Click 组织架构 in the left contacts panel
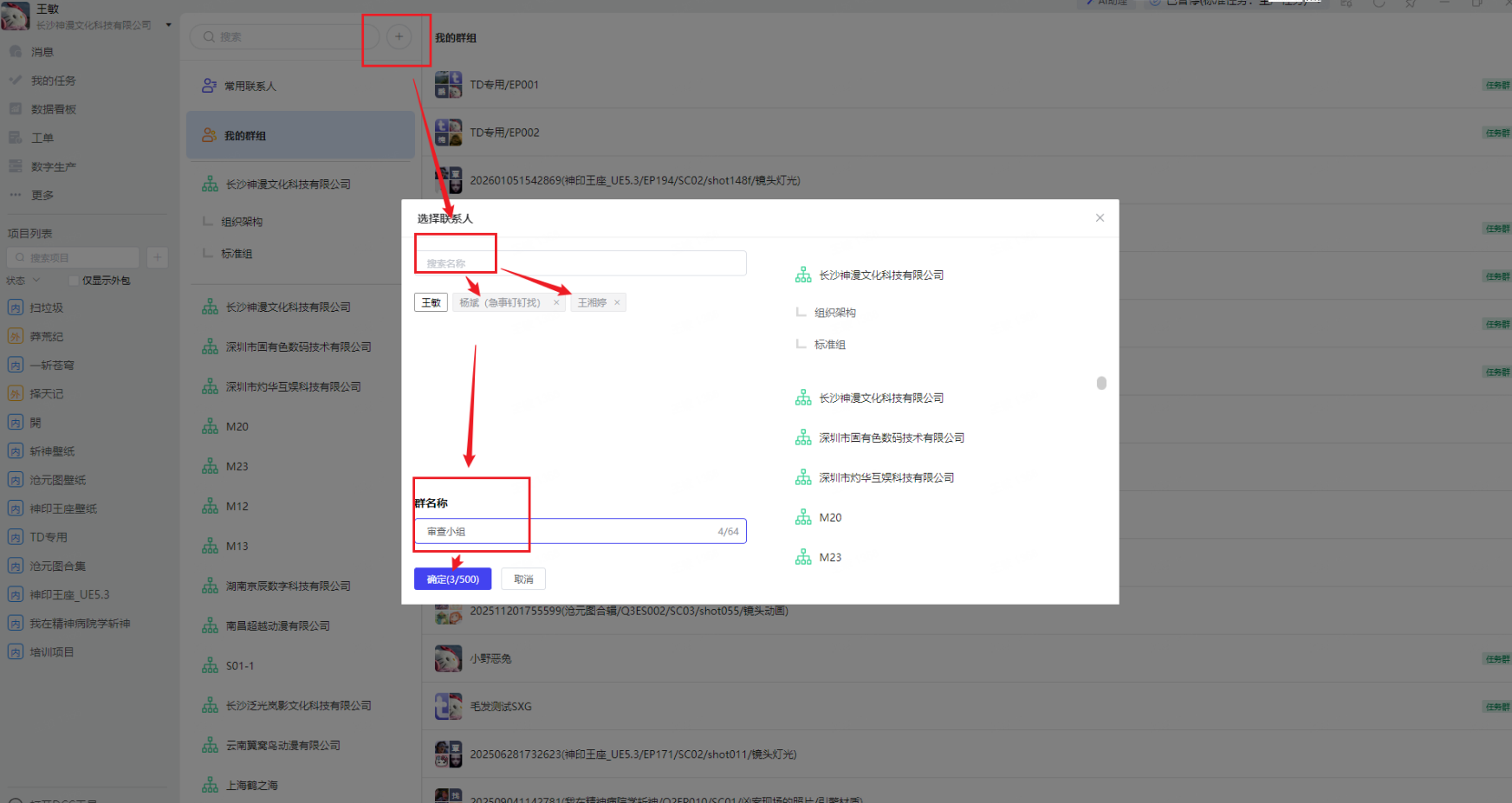1512x803 pixels. (242, 222)
